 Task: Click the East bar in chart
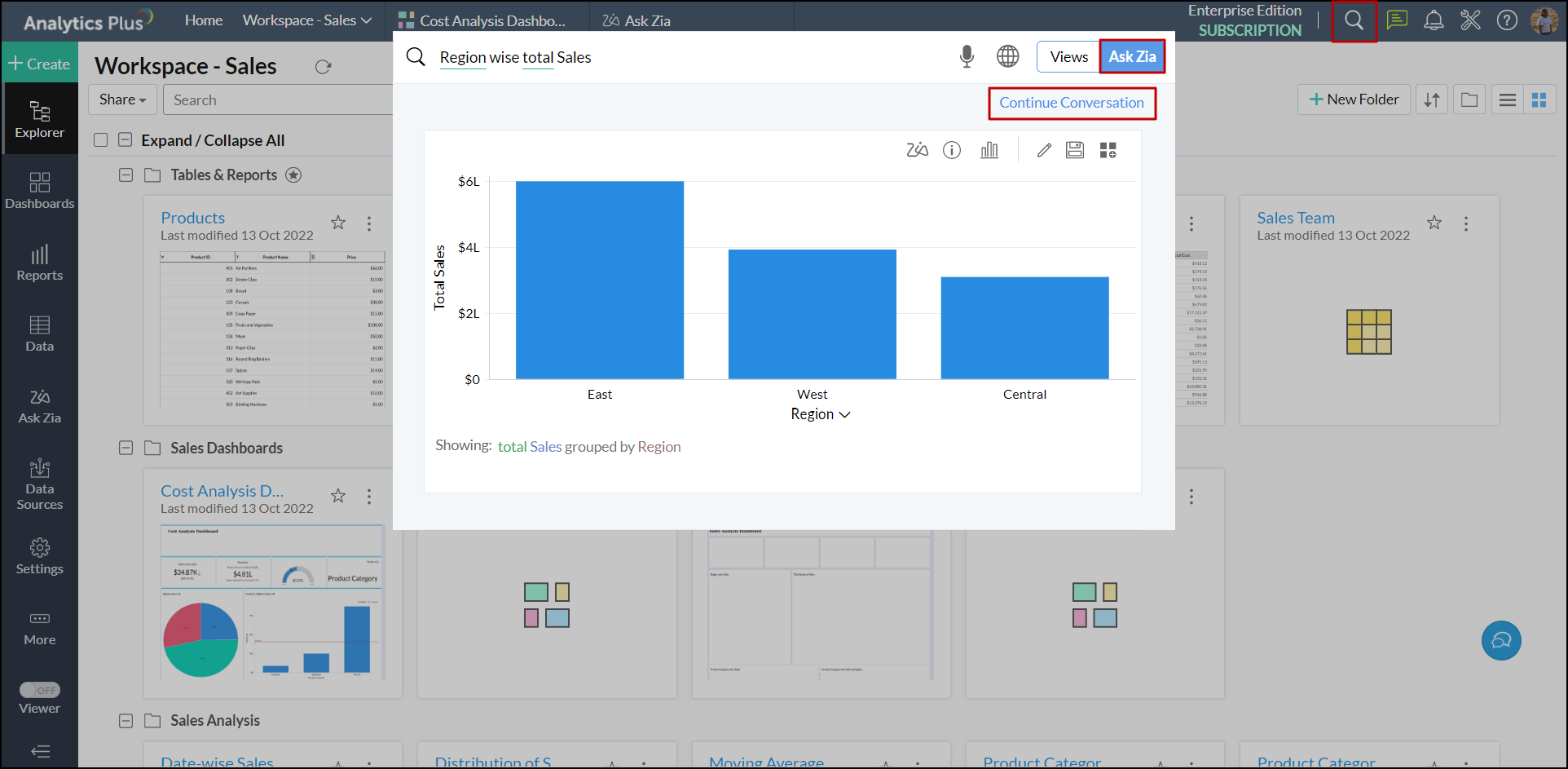point(600,280)
